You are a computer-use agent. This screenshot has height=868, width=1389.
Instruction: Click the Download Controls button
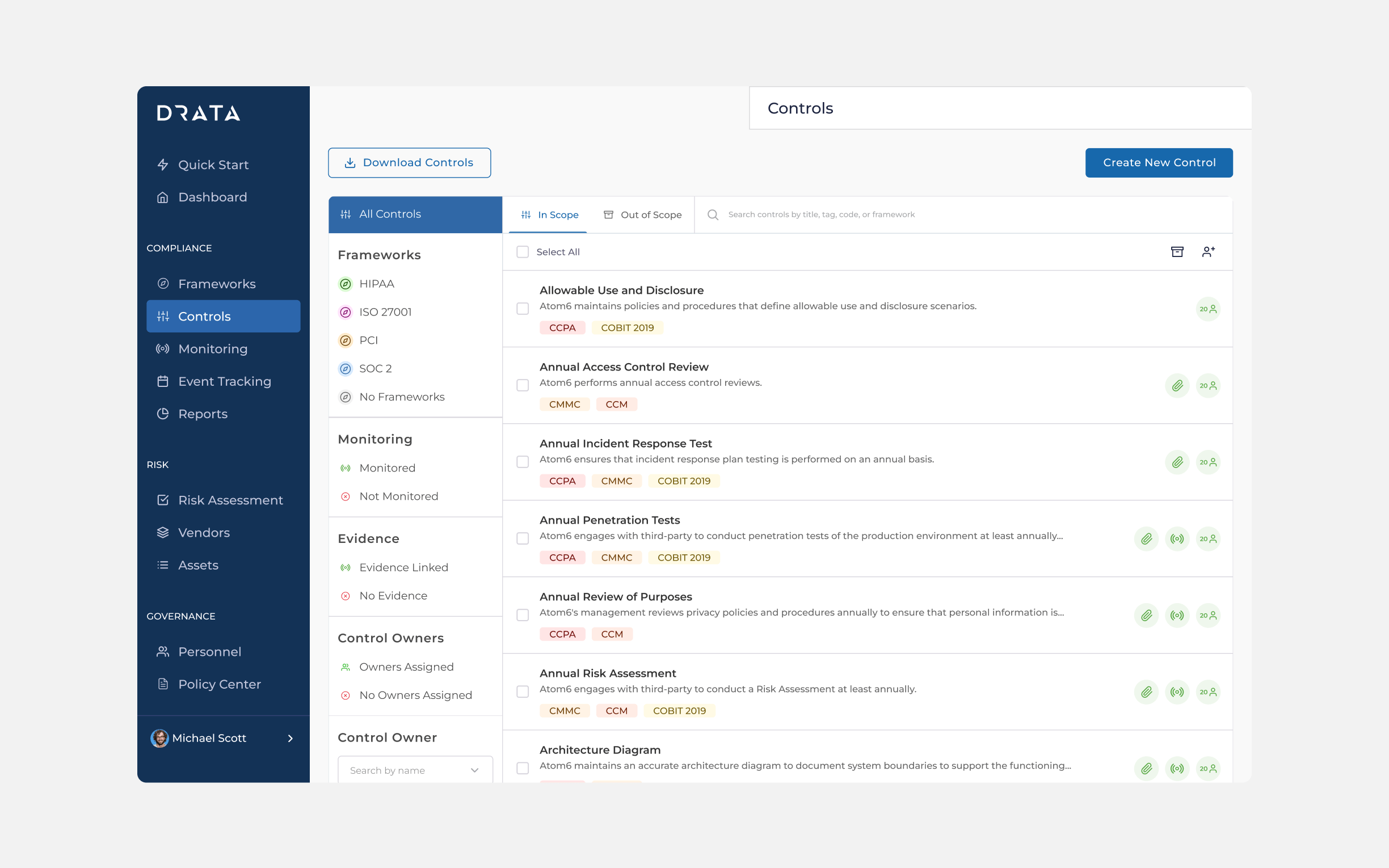point(409,163)
